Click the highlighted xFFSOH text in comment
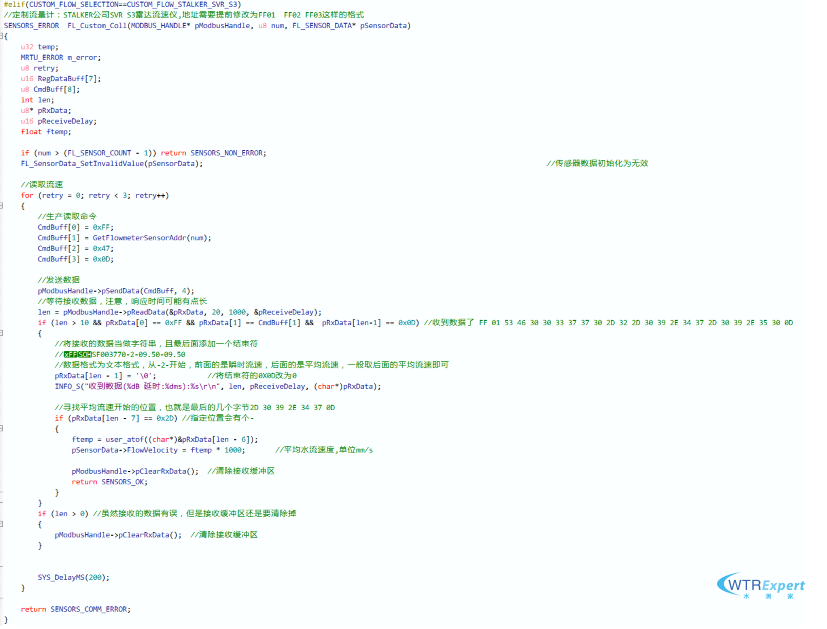This screenshot has width=827, height=629. [x=79, y=354]
